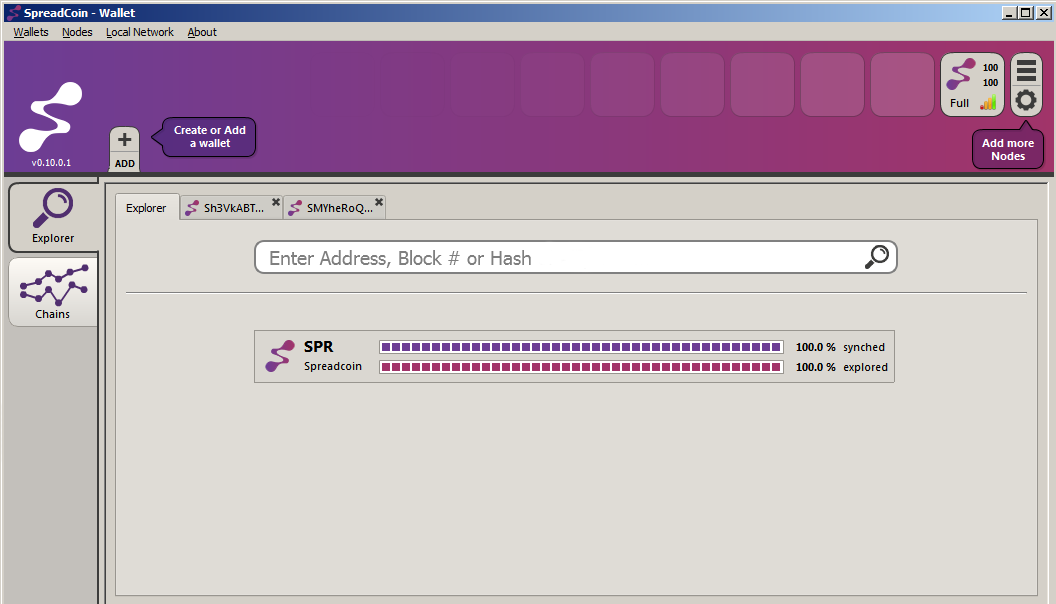Click the Spreadcoin name under SPR
Viewport: 1056px width, 604px height.
point(333,366)
